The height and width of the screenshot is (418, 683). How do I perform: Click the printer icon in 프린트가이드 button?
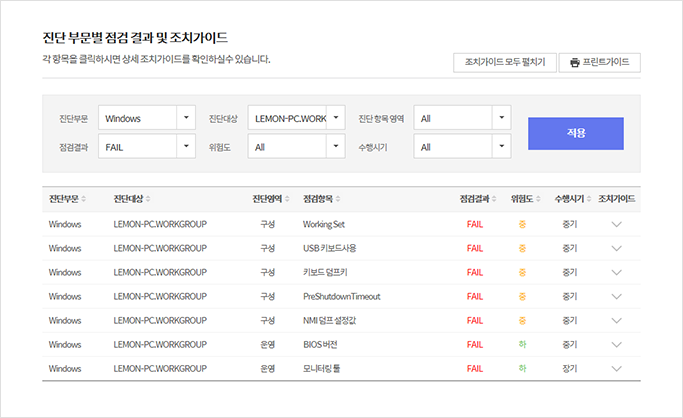[x=575, y=63]
